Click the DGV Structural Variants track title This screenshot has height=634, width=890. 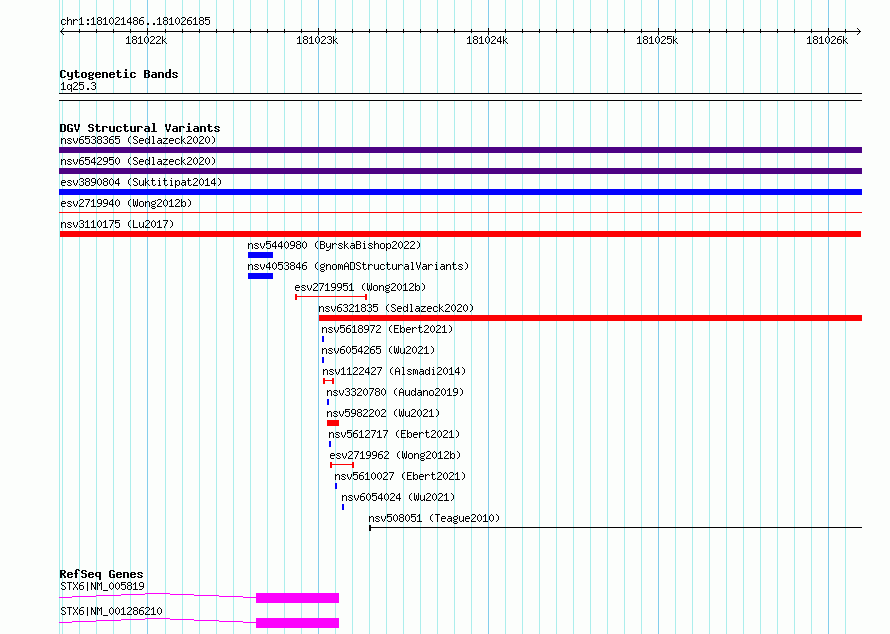pos(140,128)
